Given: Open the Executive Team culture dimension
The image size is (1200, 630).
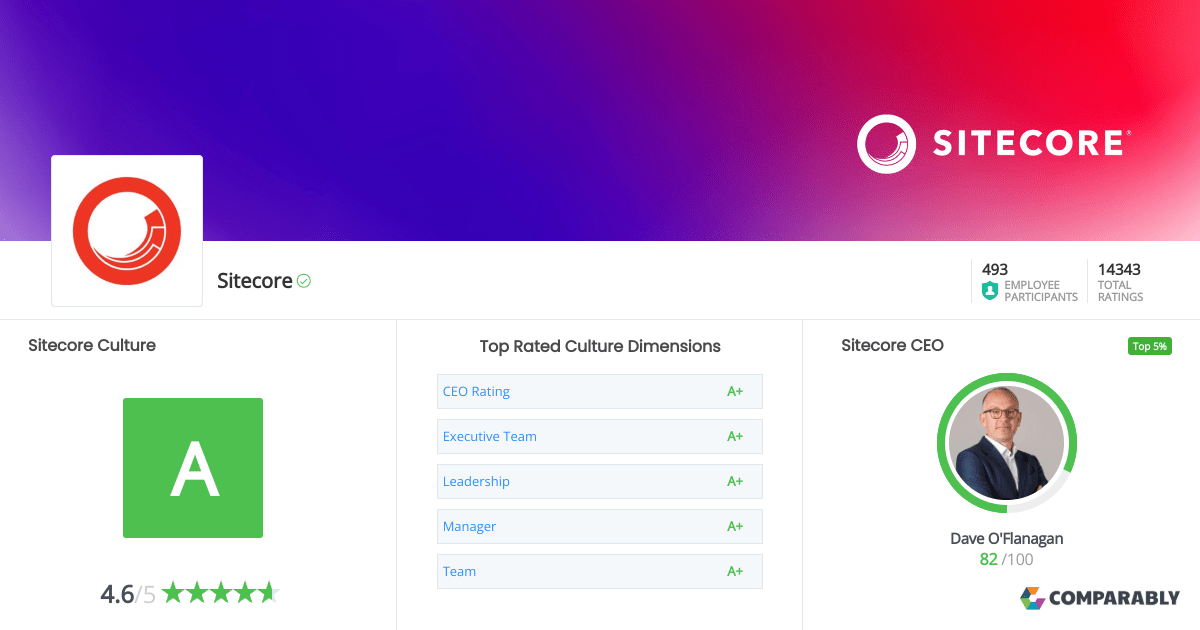Looking at the screenshot, I should 489,436.
